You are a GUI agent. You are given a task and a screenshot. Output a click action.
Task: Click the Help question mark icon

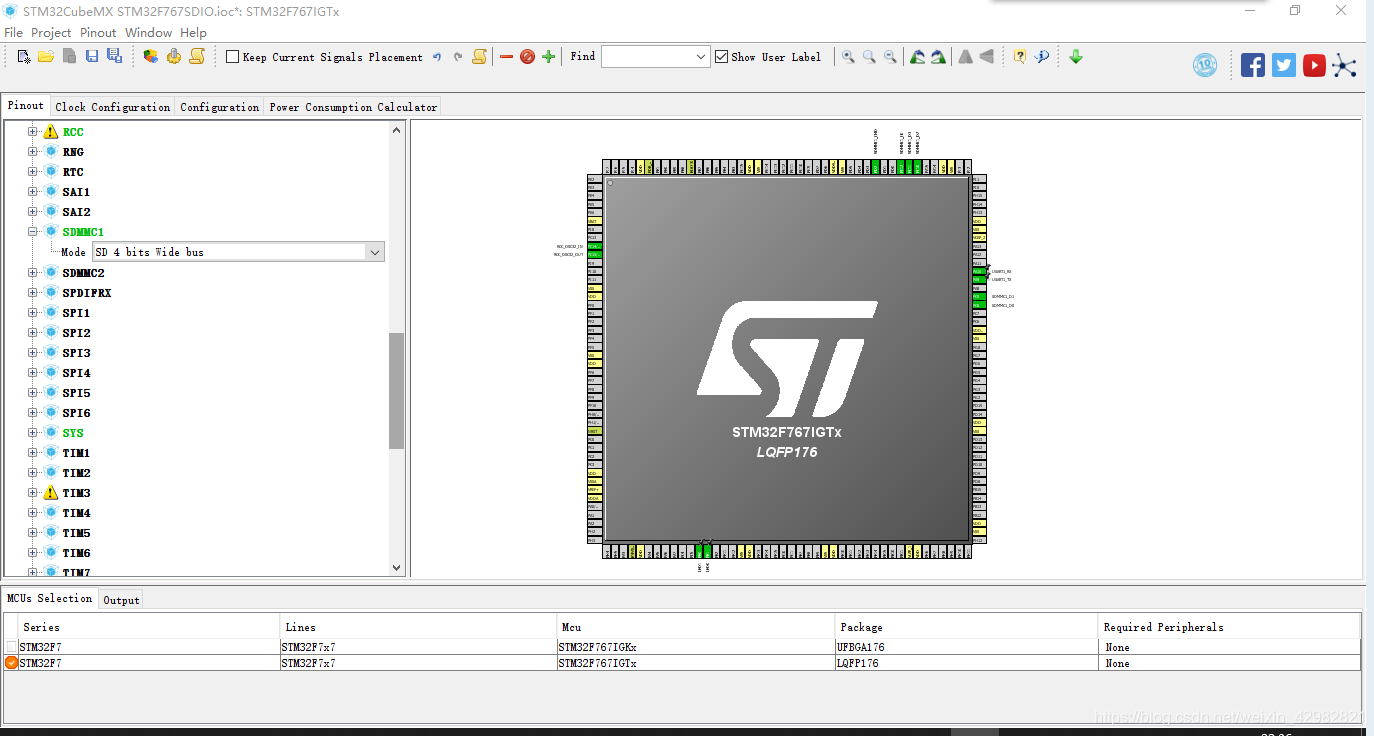pyautogui.click(x=1019, y=57)
